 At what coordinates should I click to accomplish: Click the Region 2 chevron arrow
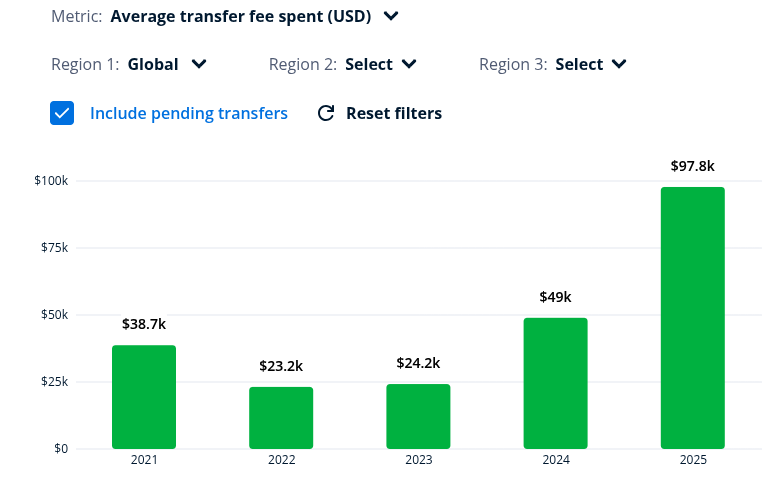(x=409, y=64)
